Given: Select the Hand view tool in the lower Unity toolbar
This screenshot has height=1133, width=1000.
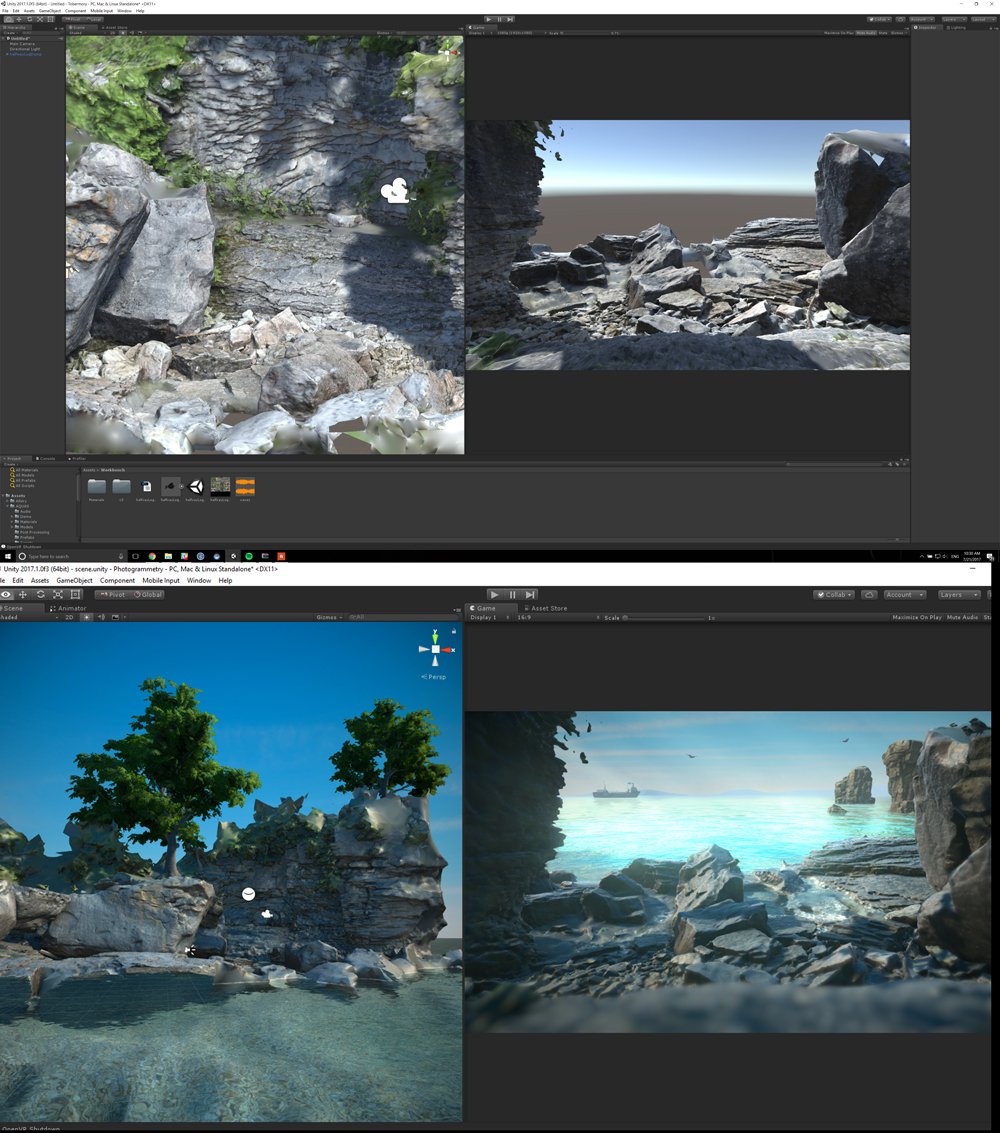Looking at the screenshot, I should click(x=6, y=595).
